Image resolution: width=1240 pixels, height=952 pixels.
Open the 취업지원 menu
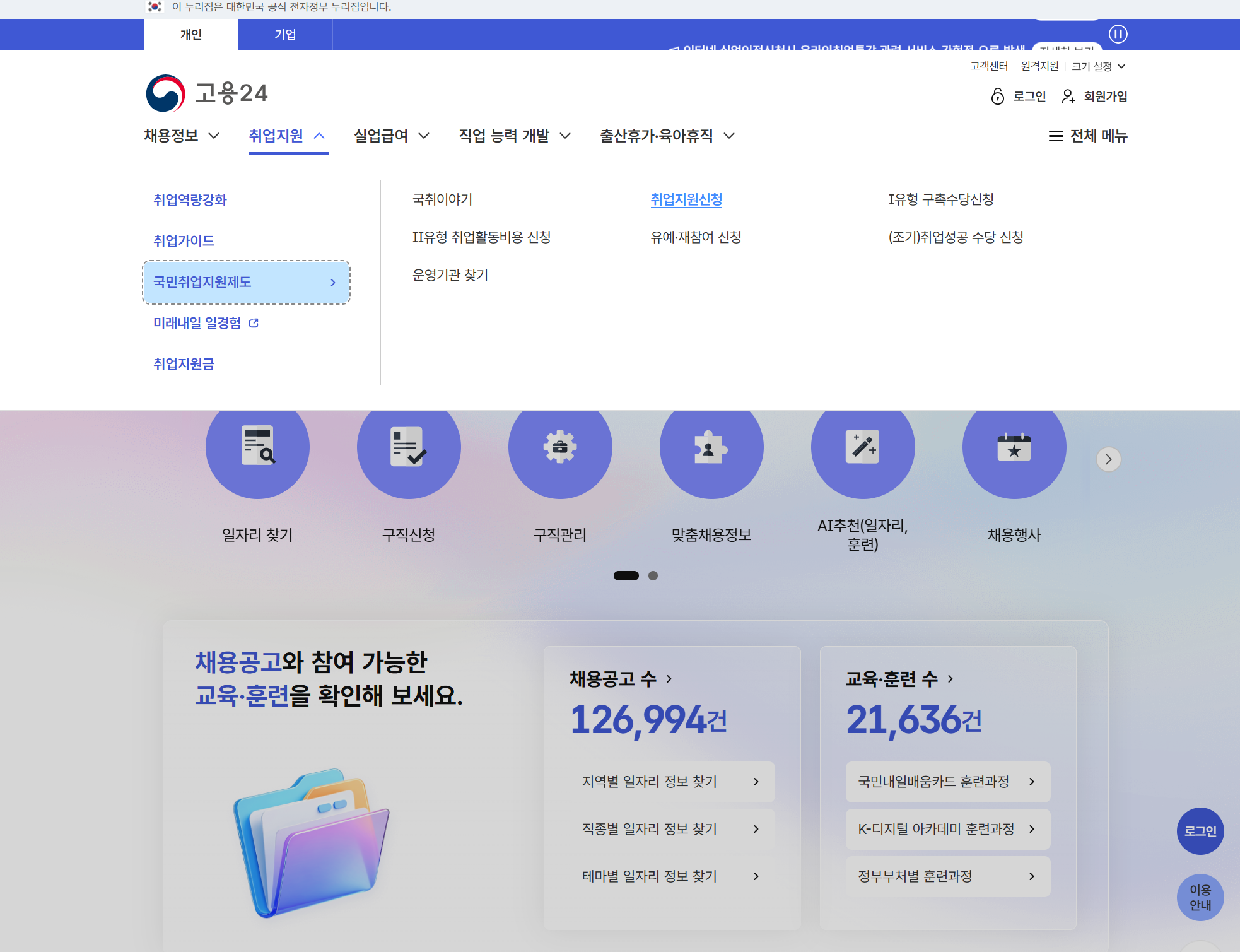click(287, 136)
